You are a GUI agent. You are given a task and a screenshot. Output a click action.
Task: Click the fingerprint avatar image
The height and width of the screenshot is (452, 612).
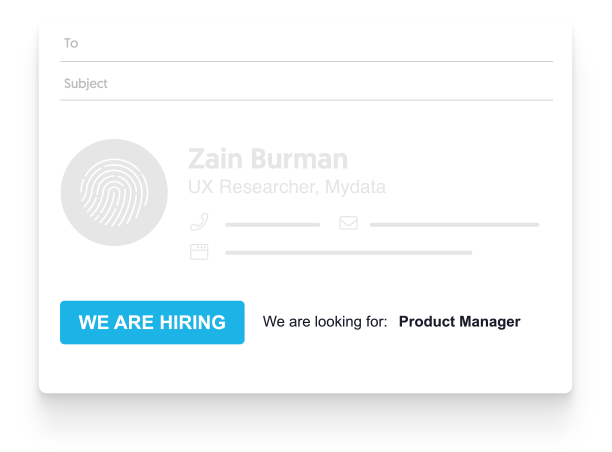tap(114, 193)
